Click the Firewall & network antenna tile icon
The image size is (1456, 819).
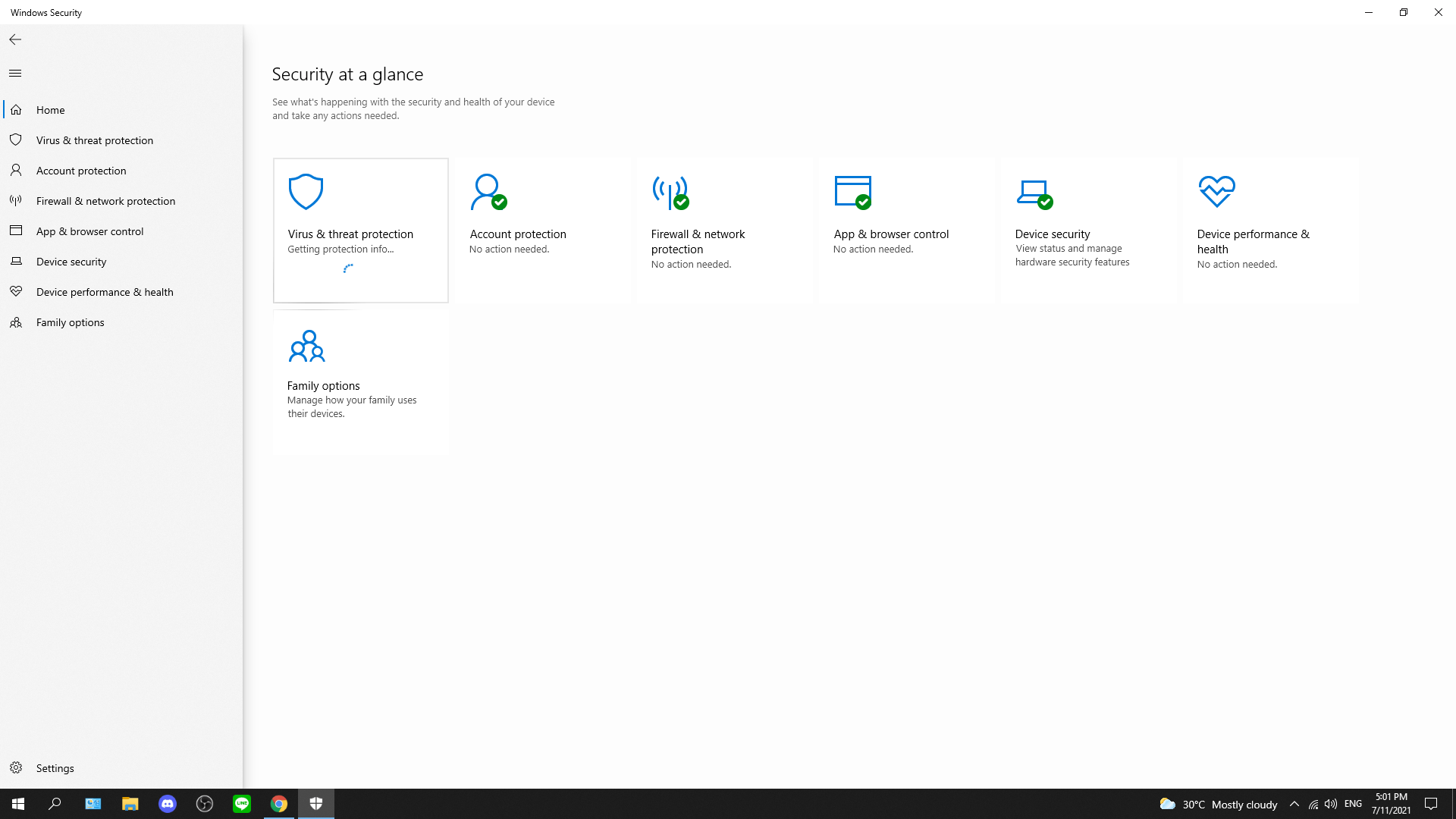pos(670,192)
